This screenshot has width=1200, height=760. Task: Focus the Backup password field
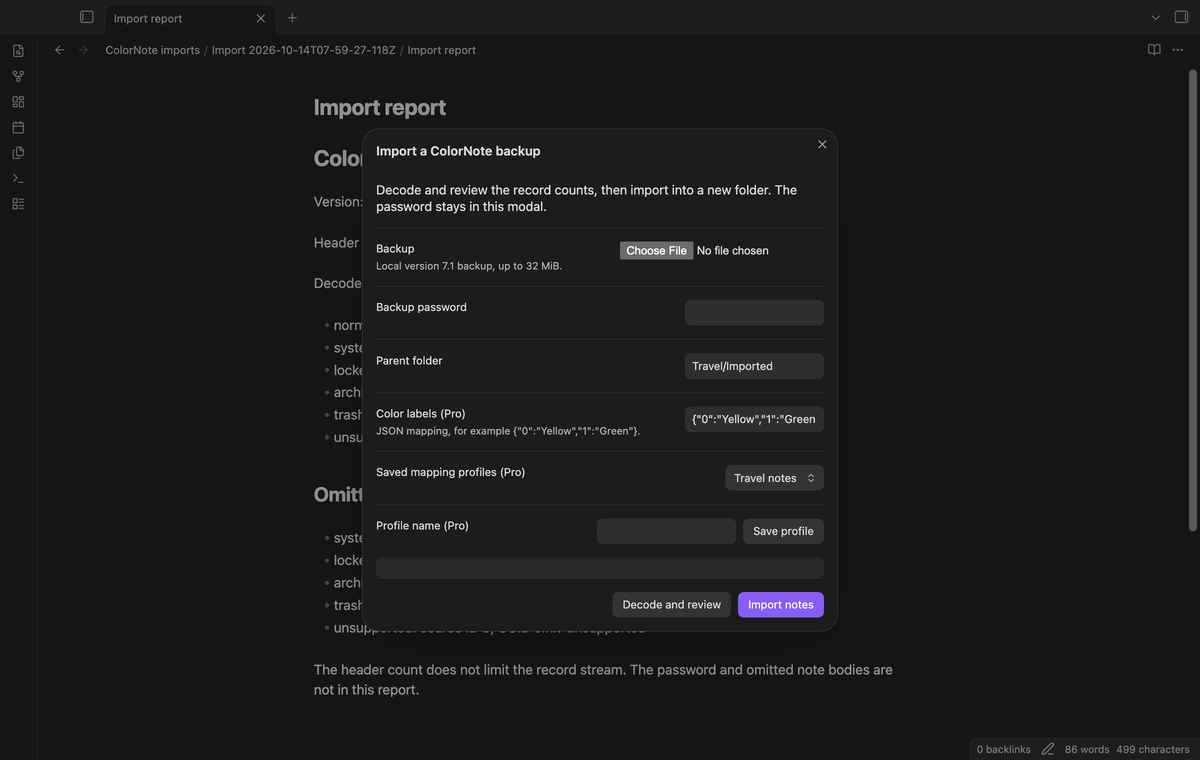tap(754, 313)
